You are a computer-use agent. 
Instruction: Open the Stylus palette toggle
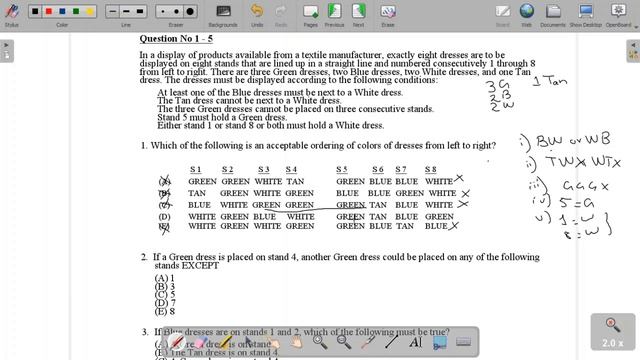11,14
